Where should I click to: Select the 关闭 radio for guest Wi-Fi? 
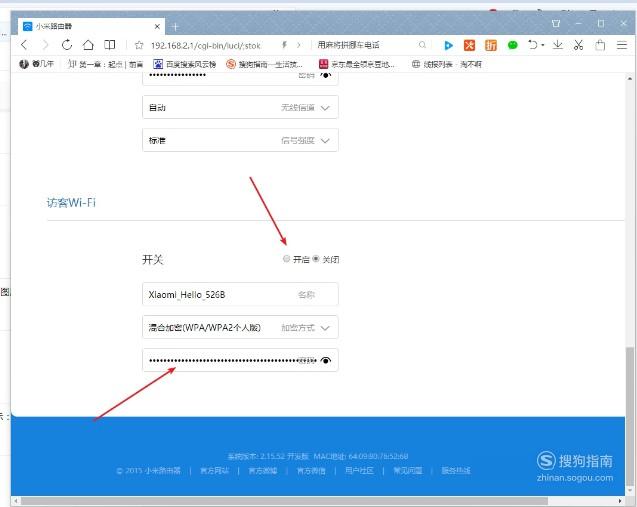[x=316, y=259]
